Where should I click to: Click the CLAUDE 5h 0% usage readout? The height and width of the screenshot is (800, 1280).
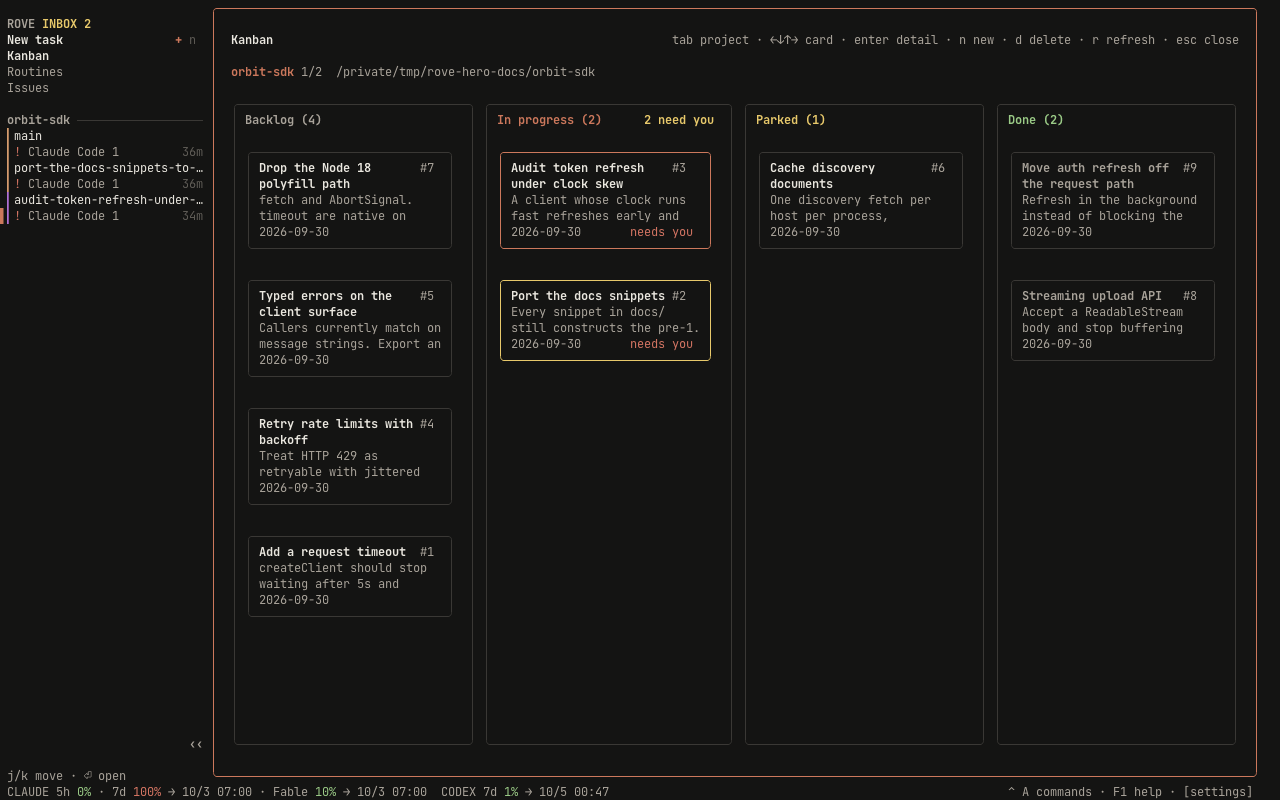click(49, 792)
